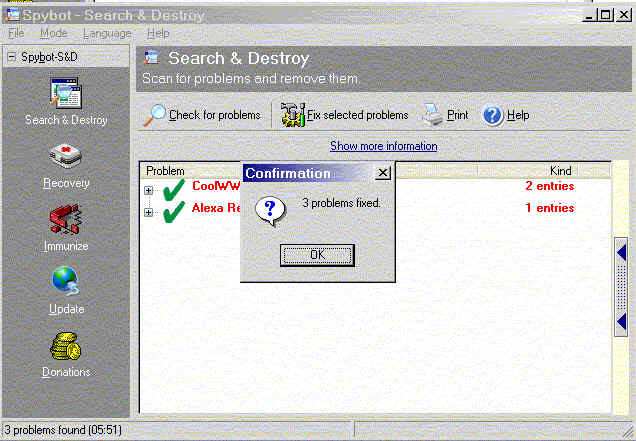Screen dimensions: 636x441
Task: Click the Spybot title bar application icon
Action: 12,15
